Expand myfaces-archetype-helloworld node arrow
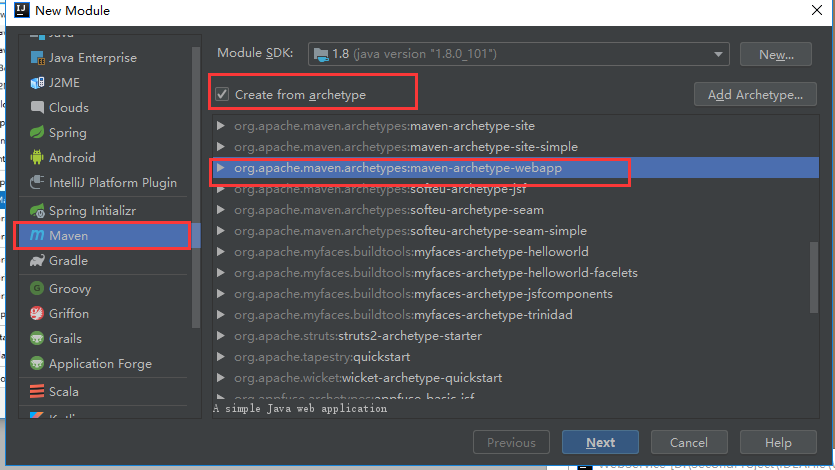This screenshot has width=835, height=470. pyautogui.click(x=220, y=252)
